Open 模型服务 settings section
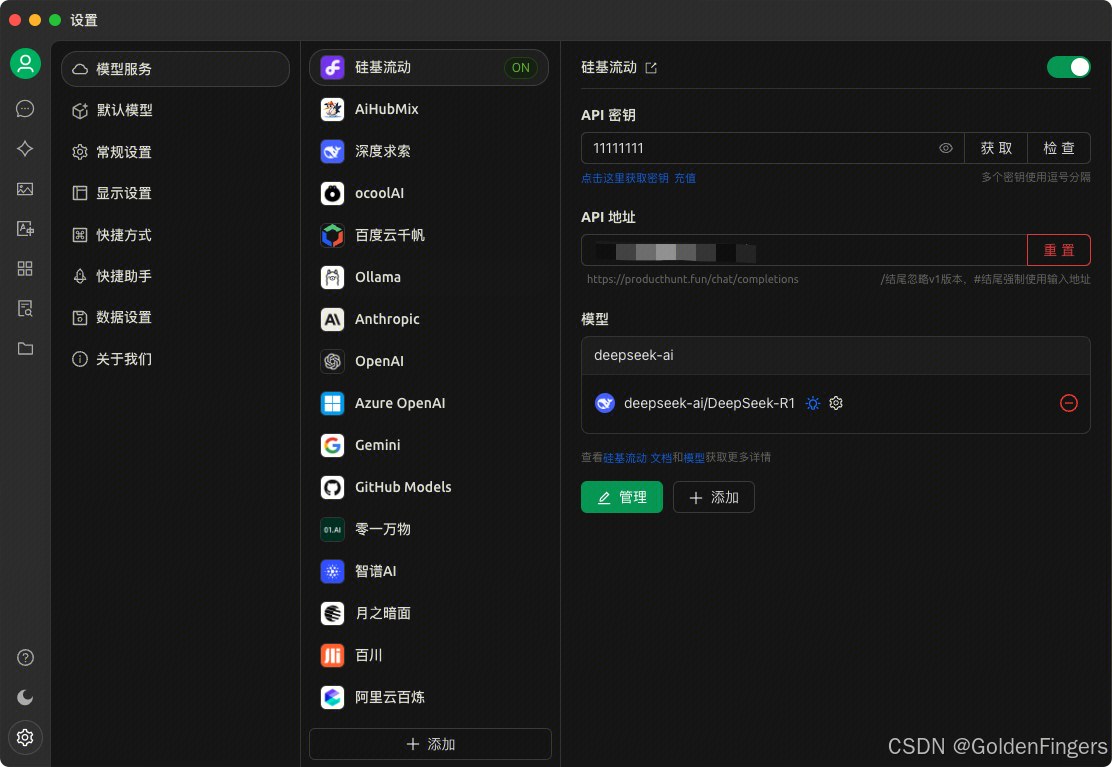Screen dimensions: 1112x767 (x=175, y=69)
